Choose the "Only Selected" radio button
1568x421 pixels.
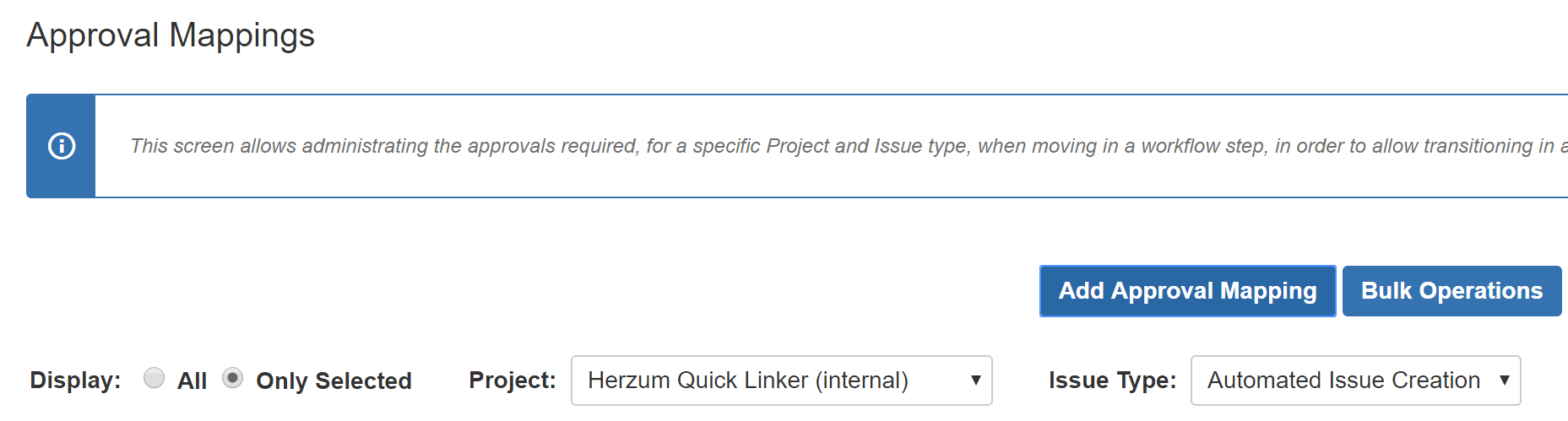(x=232, y=378)
